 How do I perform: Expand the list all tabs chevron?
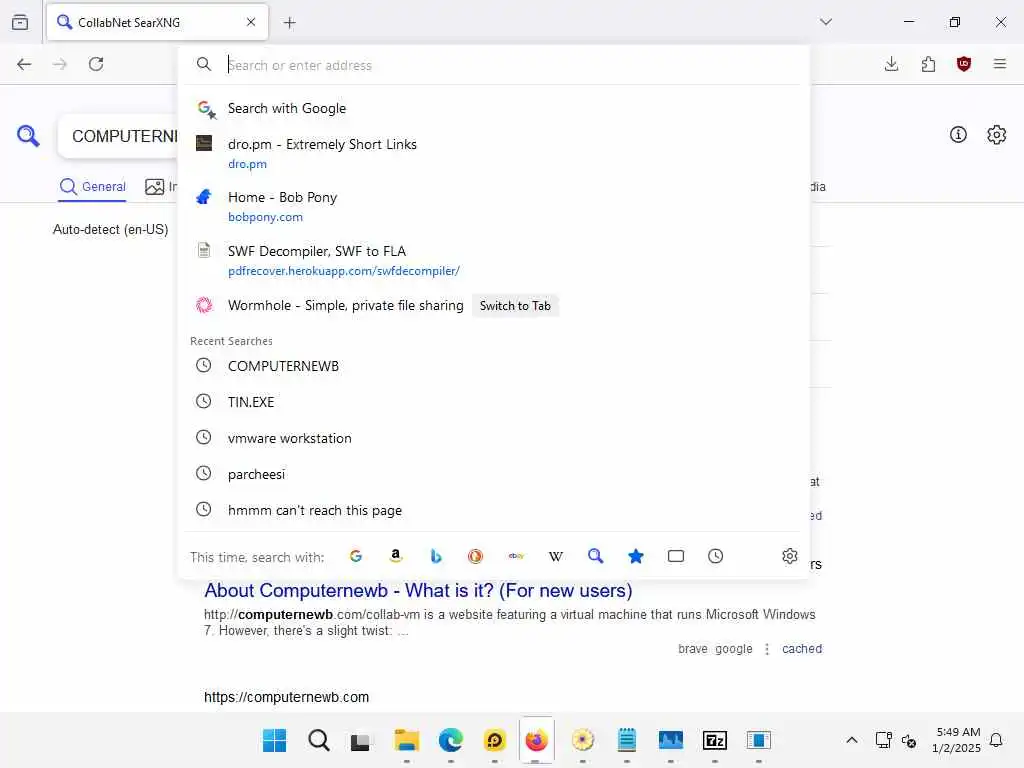coord(825,22)
